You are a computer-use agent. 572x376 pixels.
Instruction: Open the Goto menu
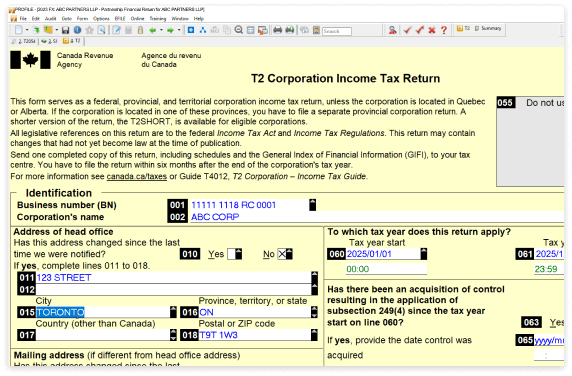pos(67,19)
